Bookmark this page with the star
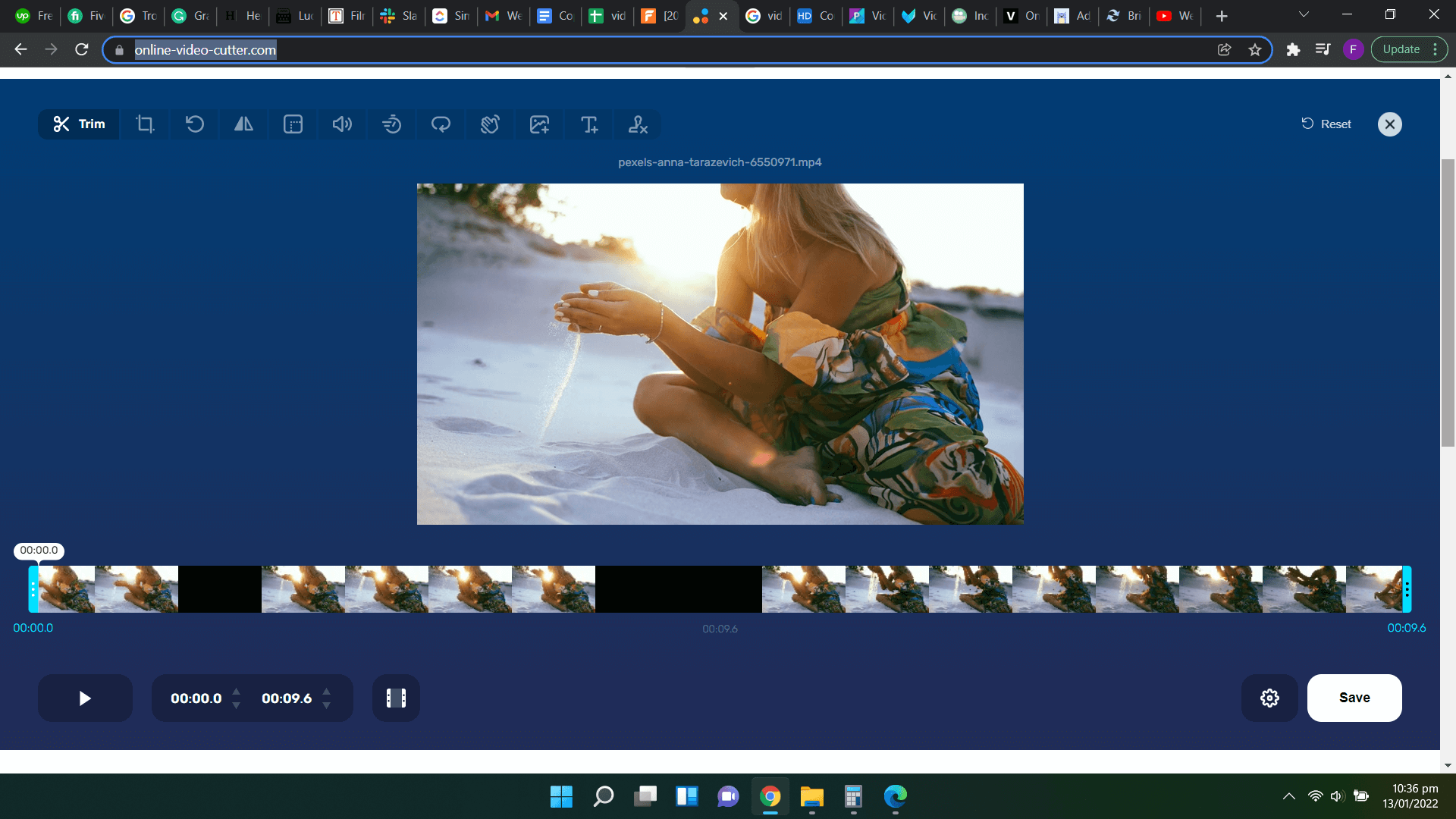 (1255, 50)
